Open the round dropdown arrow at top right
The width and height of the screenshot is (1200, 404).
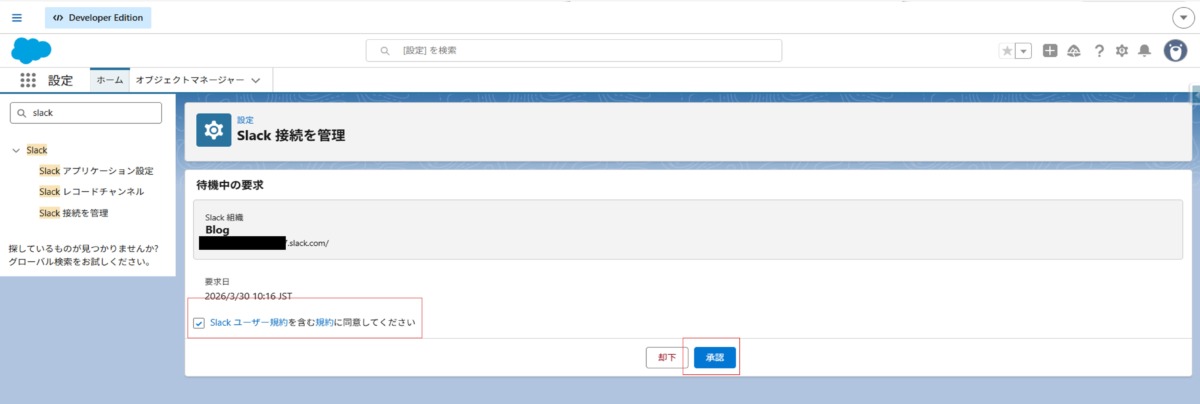[1182, 18]
